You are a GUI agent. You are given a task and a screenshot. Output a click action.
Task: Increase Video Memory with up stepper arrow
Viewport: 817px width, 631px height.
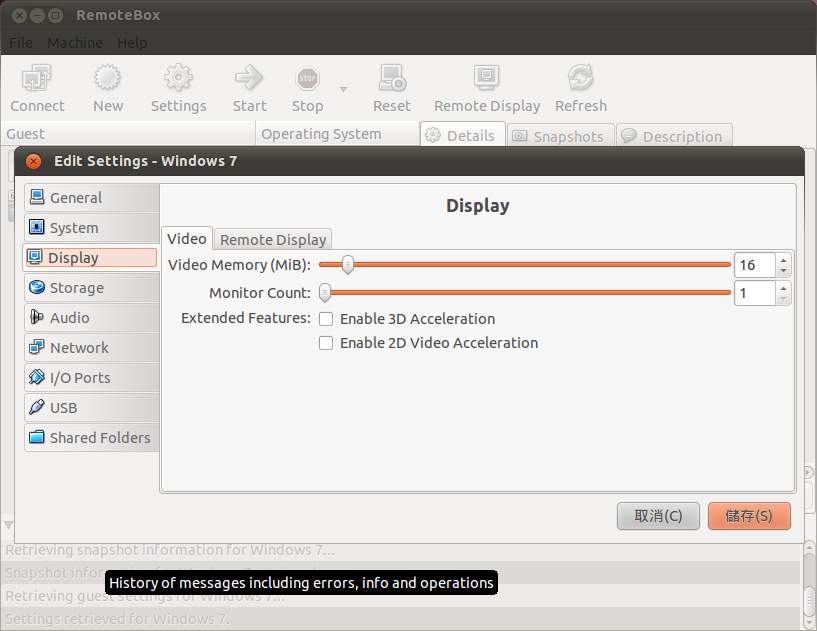click(x=783, y=260)
